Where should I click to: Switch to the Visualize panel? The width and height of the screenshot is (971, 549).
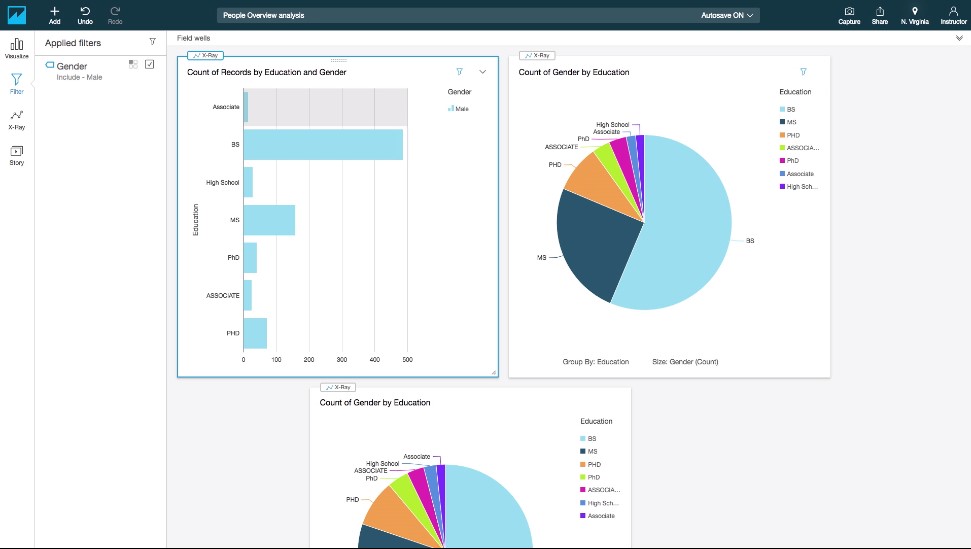(17, 48)
